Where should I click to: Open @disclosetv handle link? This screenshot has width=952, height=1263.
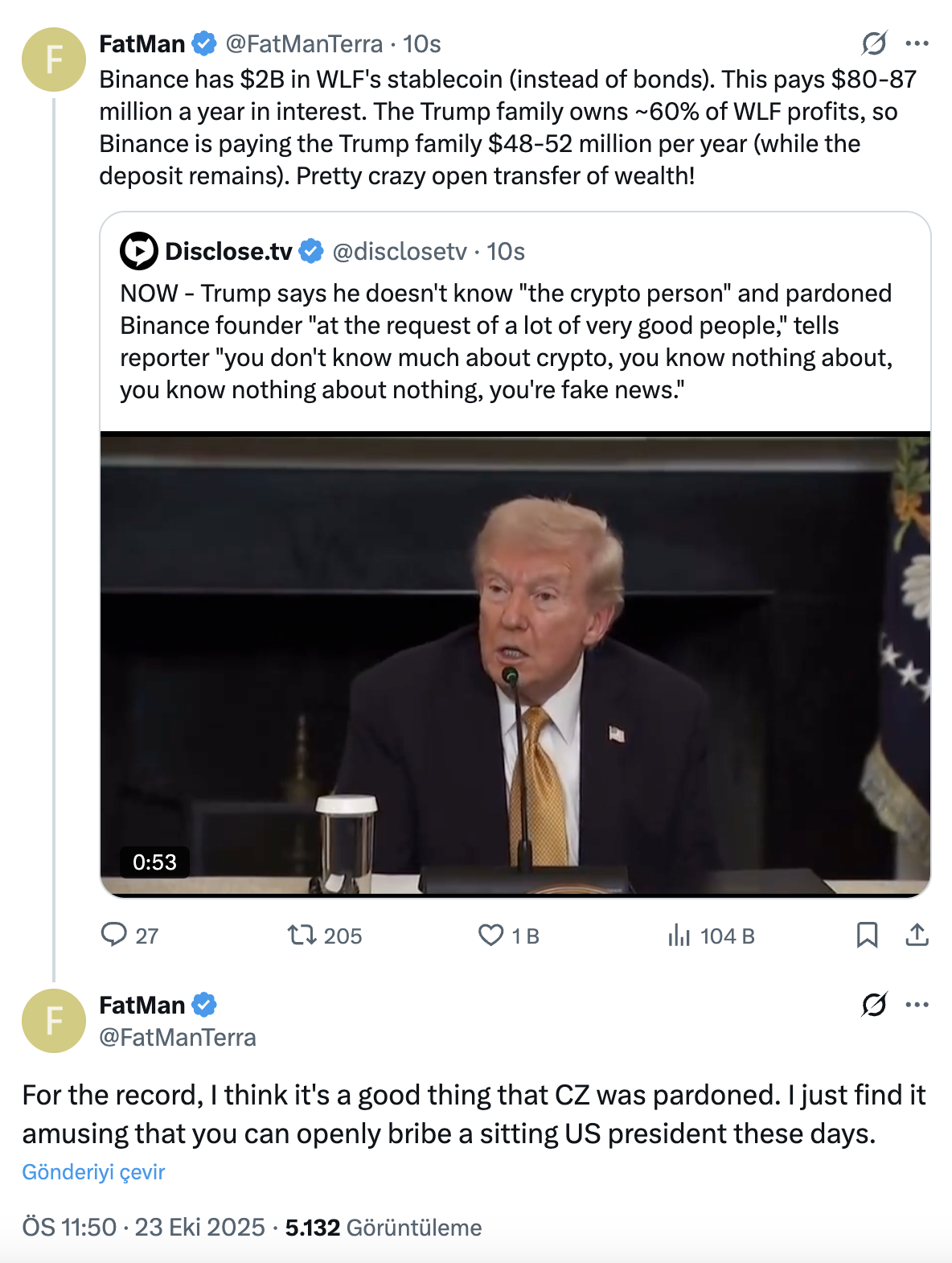(399, 251)
